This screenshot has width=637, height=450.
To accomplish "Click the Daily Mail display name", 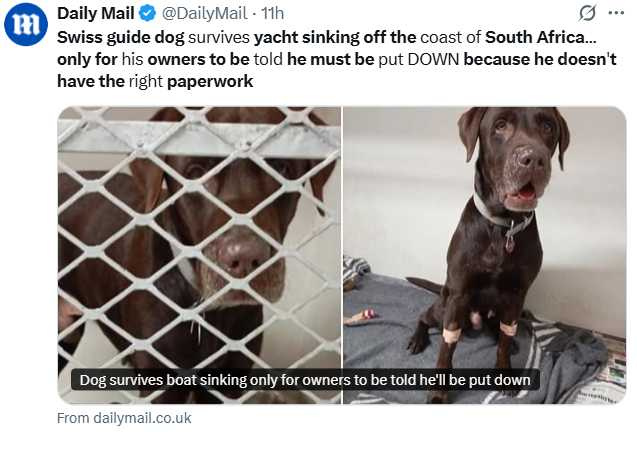I will tap(95, 13).
